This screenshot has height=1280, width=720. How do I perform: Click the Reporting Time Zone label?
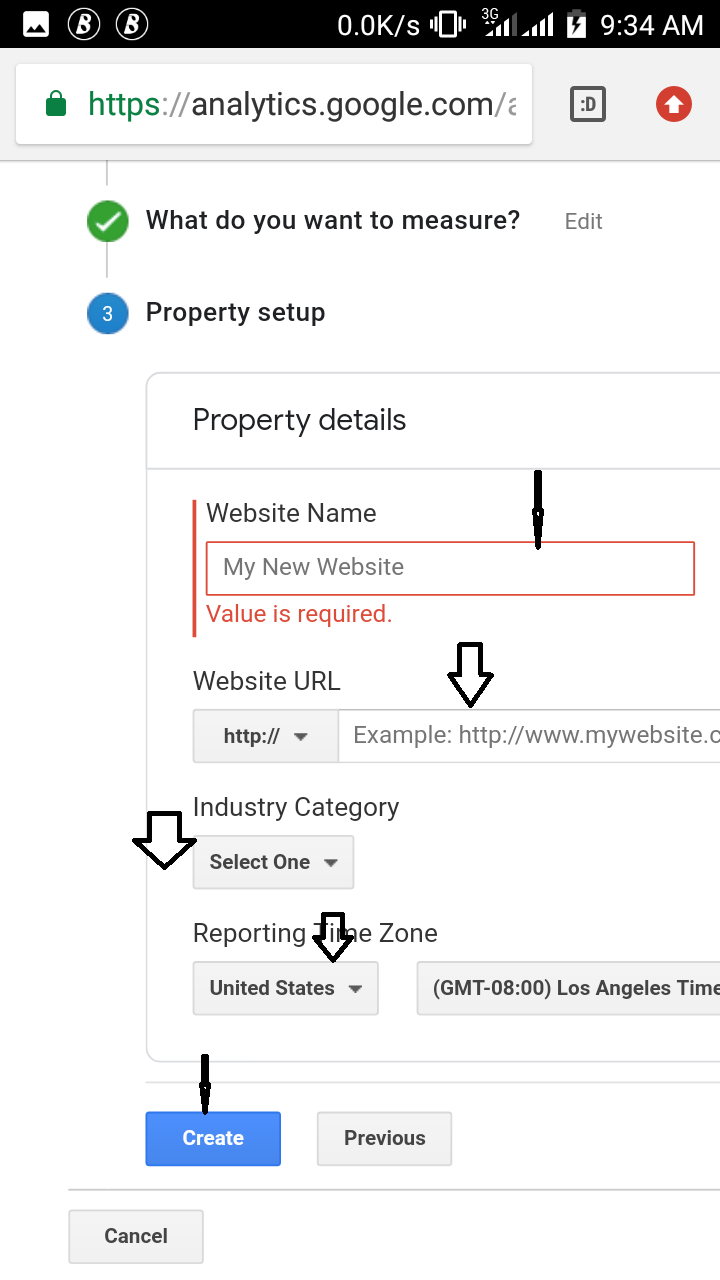coord(315,933)
